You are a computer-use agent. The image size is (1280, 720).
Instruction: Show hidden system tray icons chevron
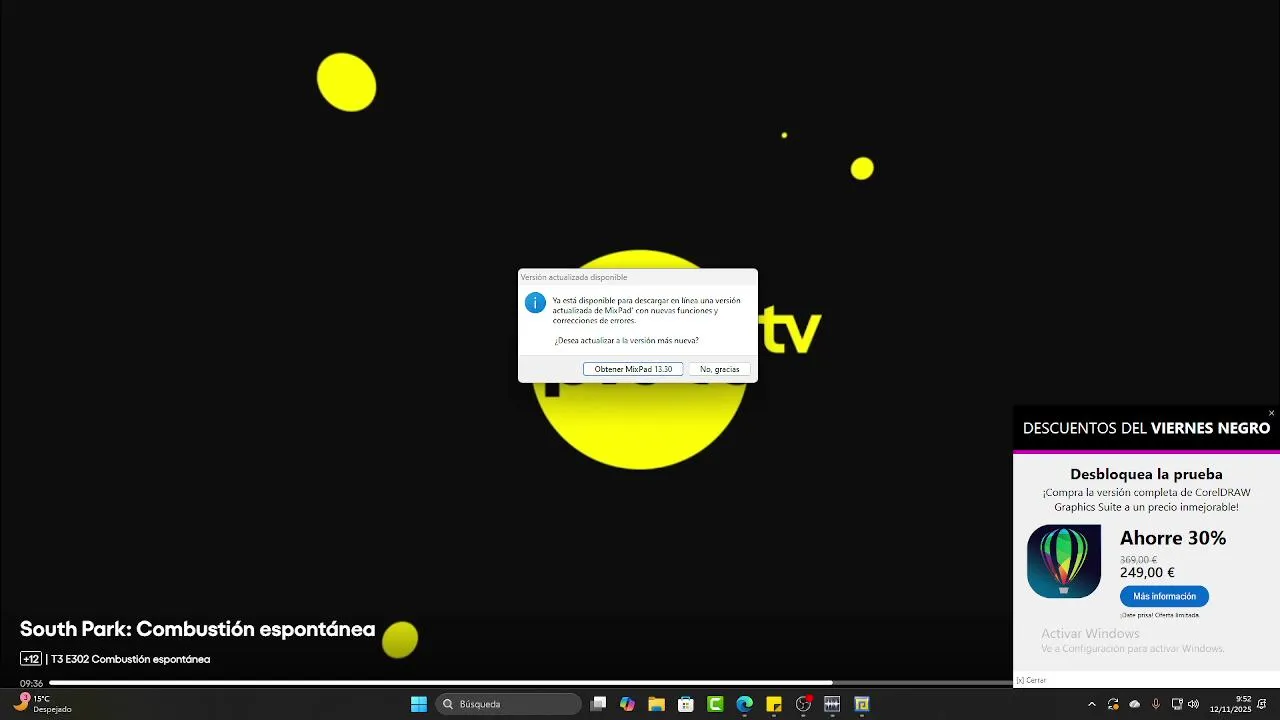pos(1091,704)
